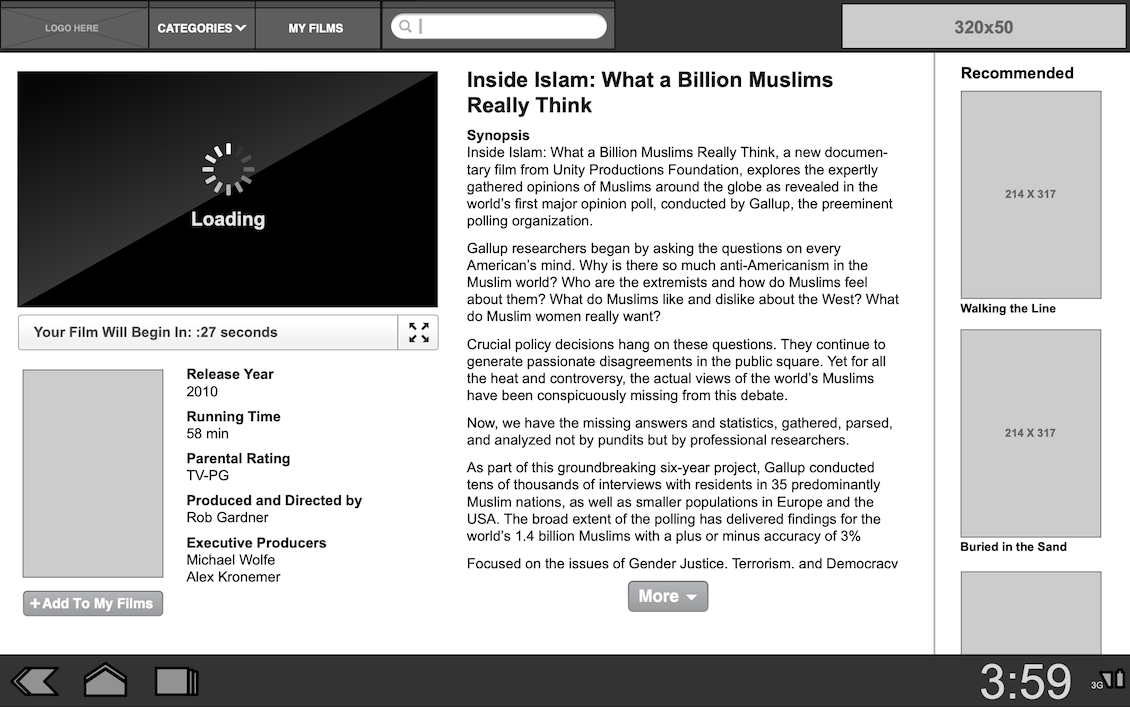Screen dimensions: 1130x707
Task: Click the Synopsis heading
Action: pyautogui.click(x=498, y=135)
